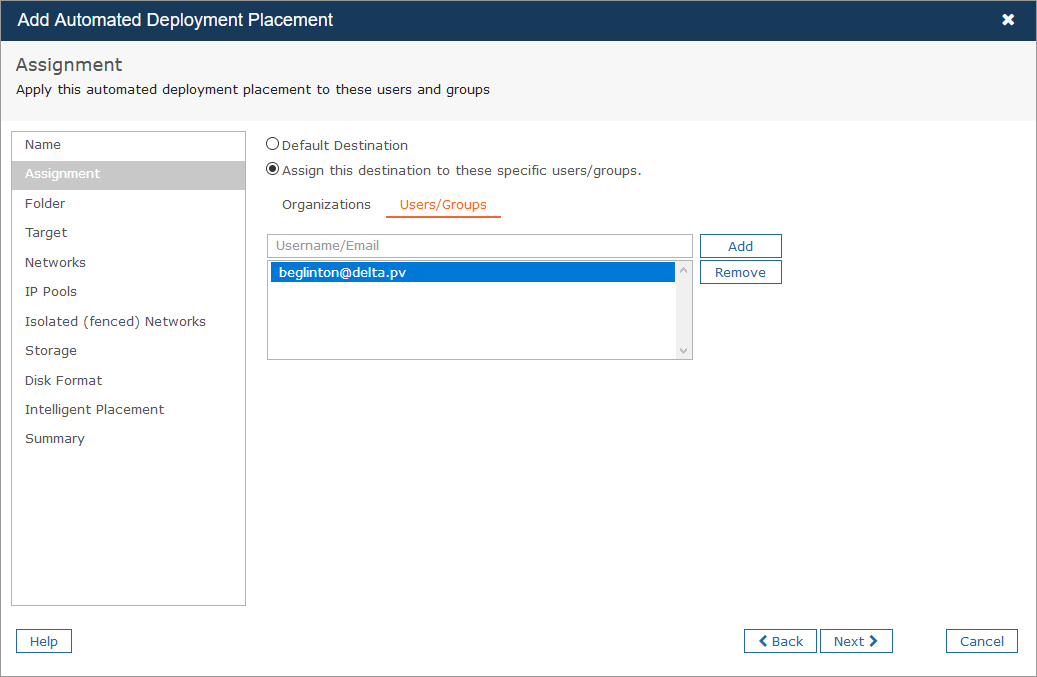Select the Default Destination radio button
The width and height of the screenshot is (1037, 677).
pos(273,144)
